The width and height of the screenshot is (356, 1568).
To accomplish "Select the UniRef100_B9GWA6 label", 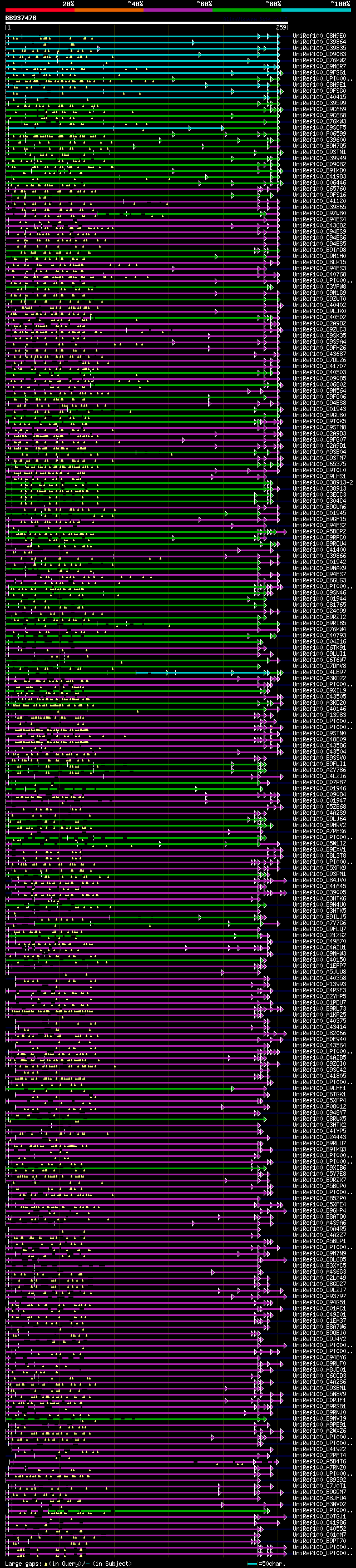I will (319, 507).
